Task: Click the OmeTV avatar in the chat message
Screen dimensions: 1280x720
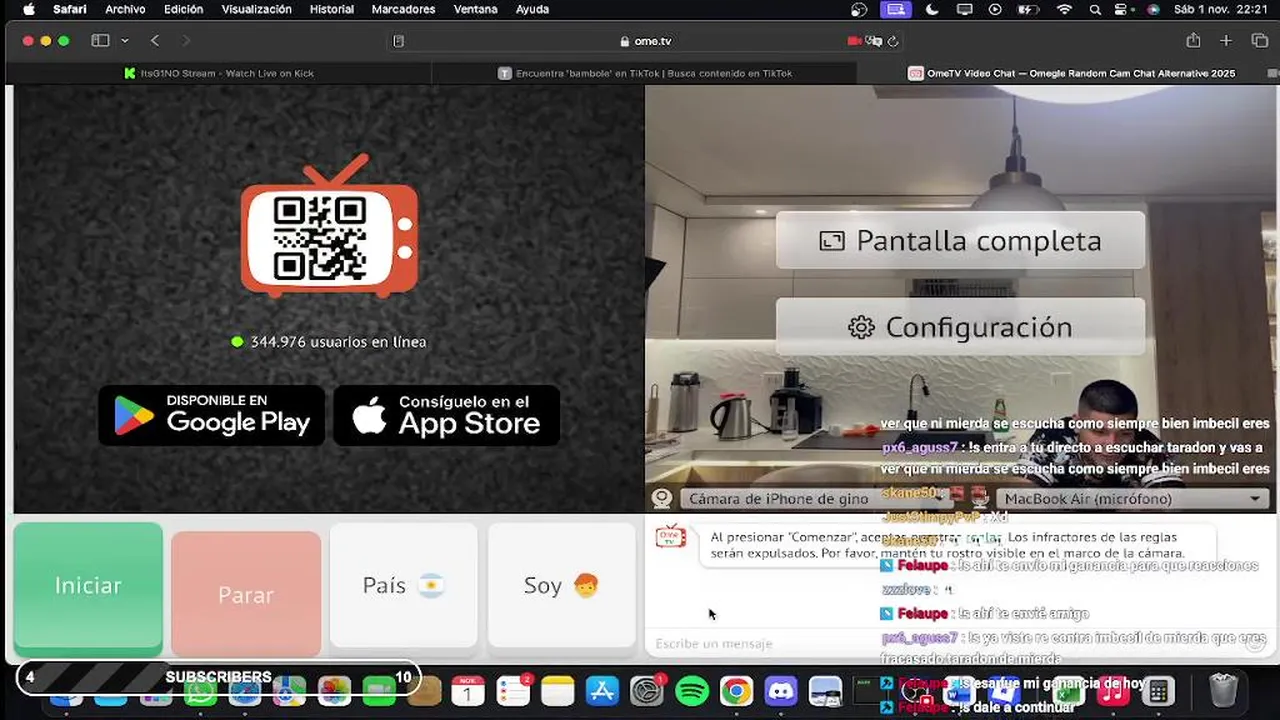Action: (670, 537)
